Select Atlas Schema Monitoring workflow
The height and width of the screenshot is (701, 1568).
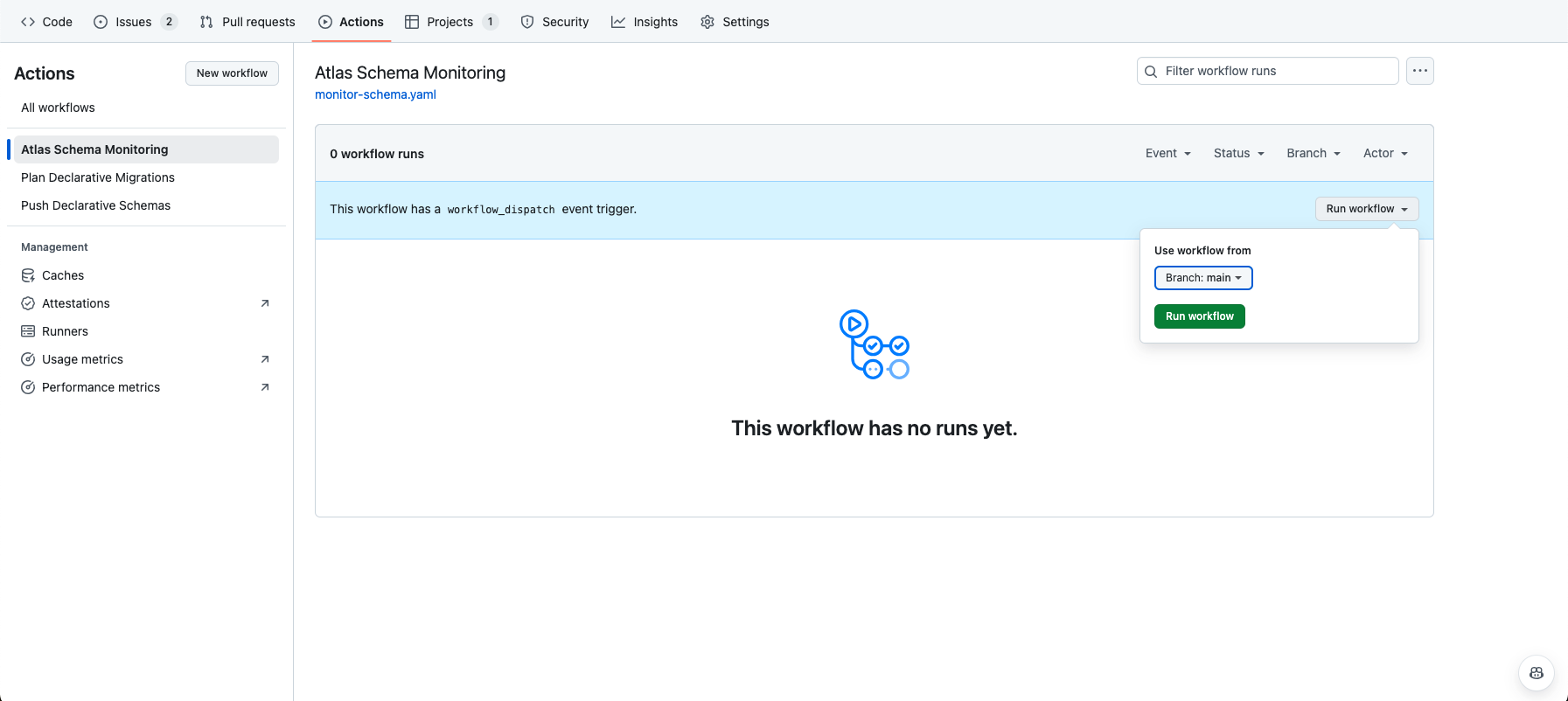coord(146,149)
